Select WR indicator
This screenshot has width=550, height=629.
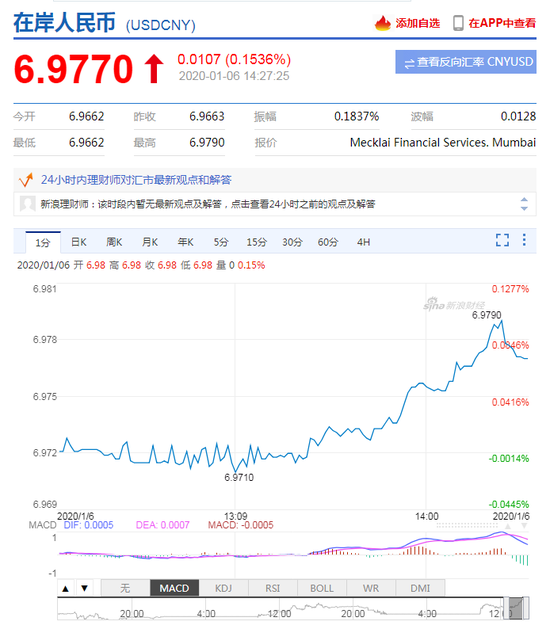(371, 588)
